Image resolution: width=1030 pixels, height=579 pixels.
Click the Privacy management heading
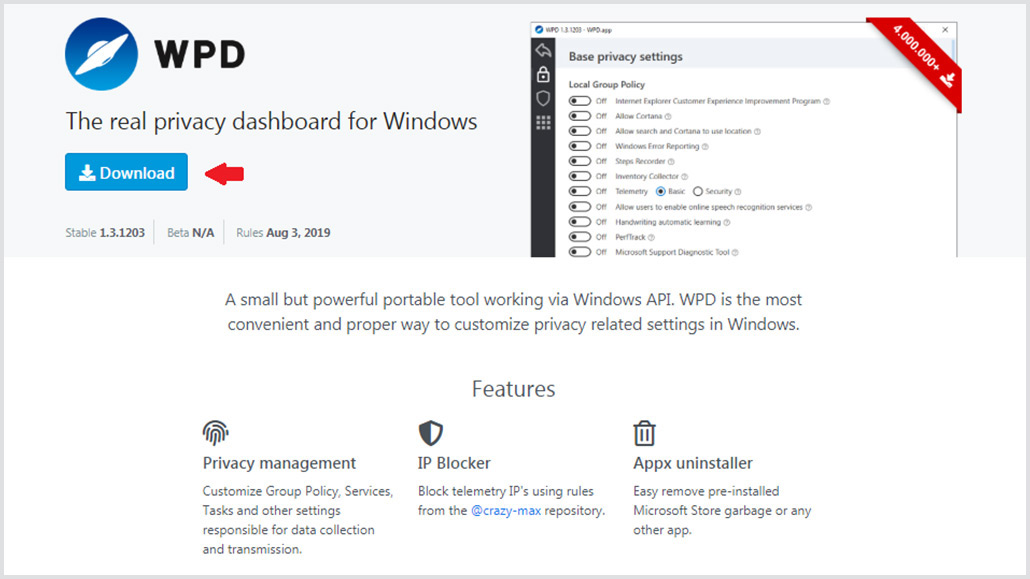pyautogui.click(x=279, y=463)
